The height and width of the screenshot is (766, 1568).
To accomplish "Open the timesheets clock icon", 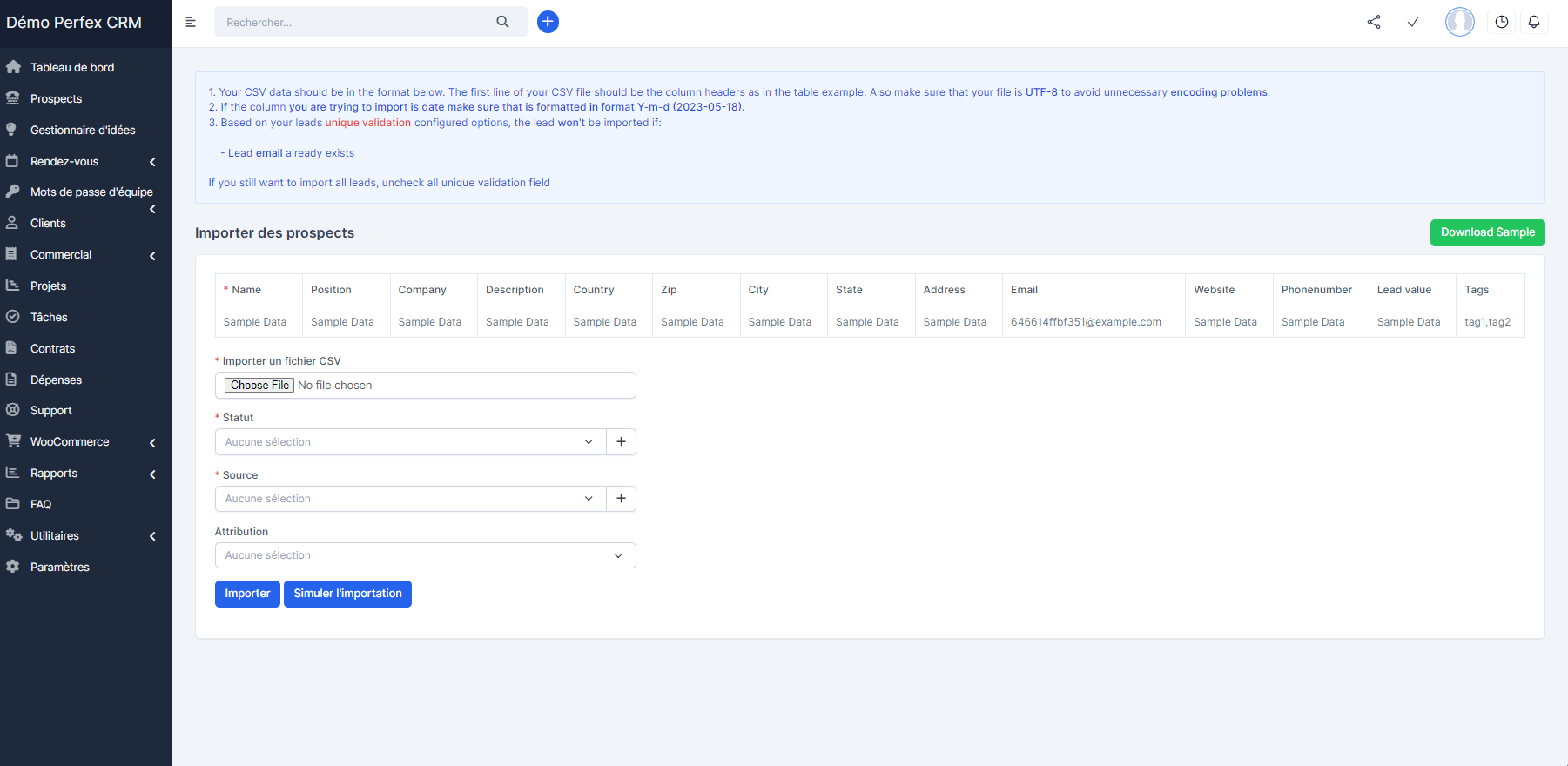I will tap(1502, 22).
